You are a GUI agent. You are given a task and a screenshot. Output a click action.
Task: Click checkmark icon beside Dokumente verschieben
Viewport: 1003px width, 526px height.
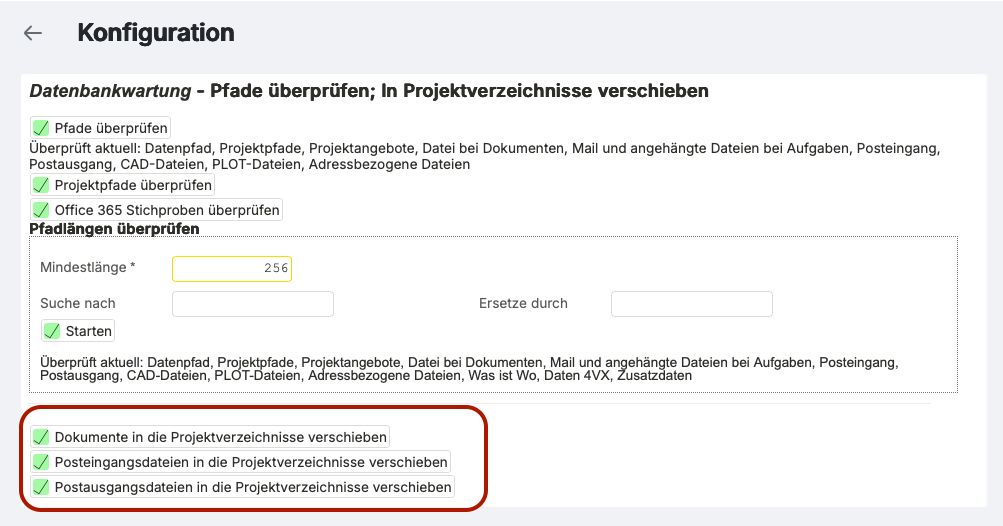coord(41,437)
